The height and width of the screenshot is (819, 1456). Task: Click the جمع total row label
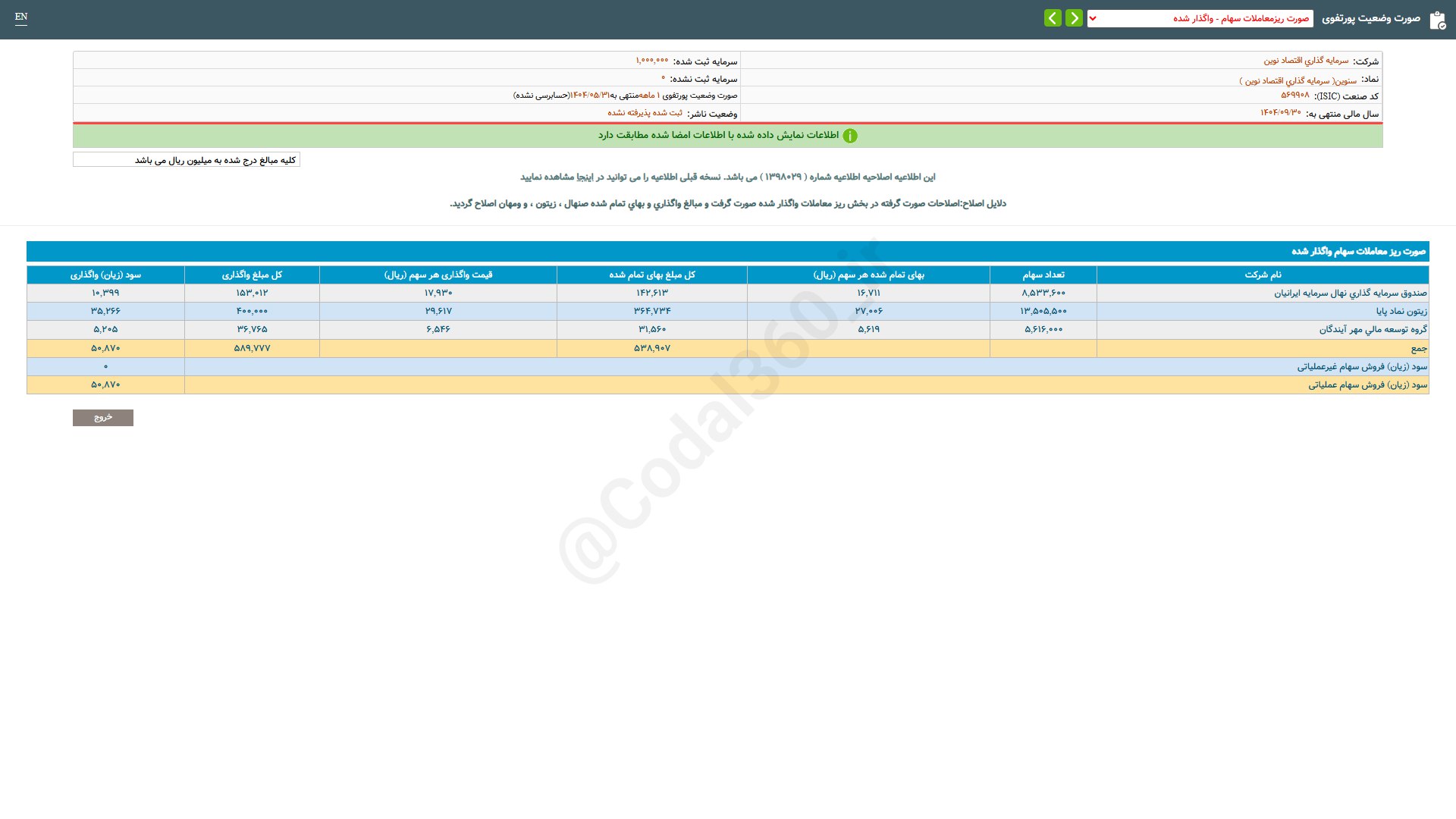pos(1418,348)
